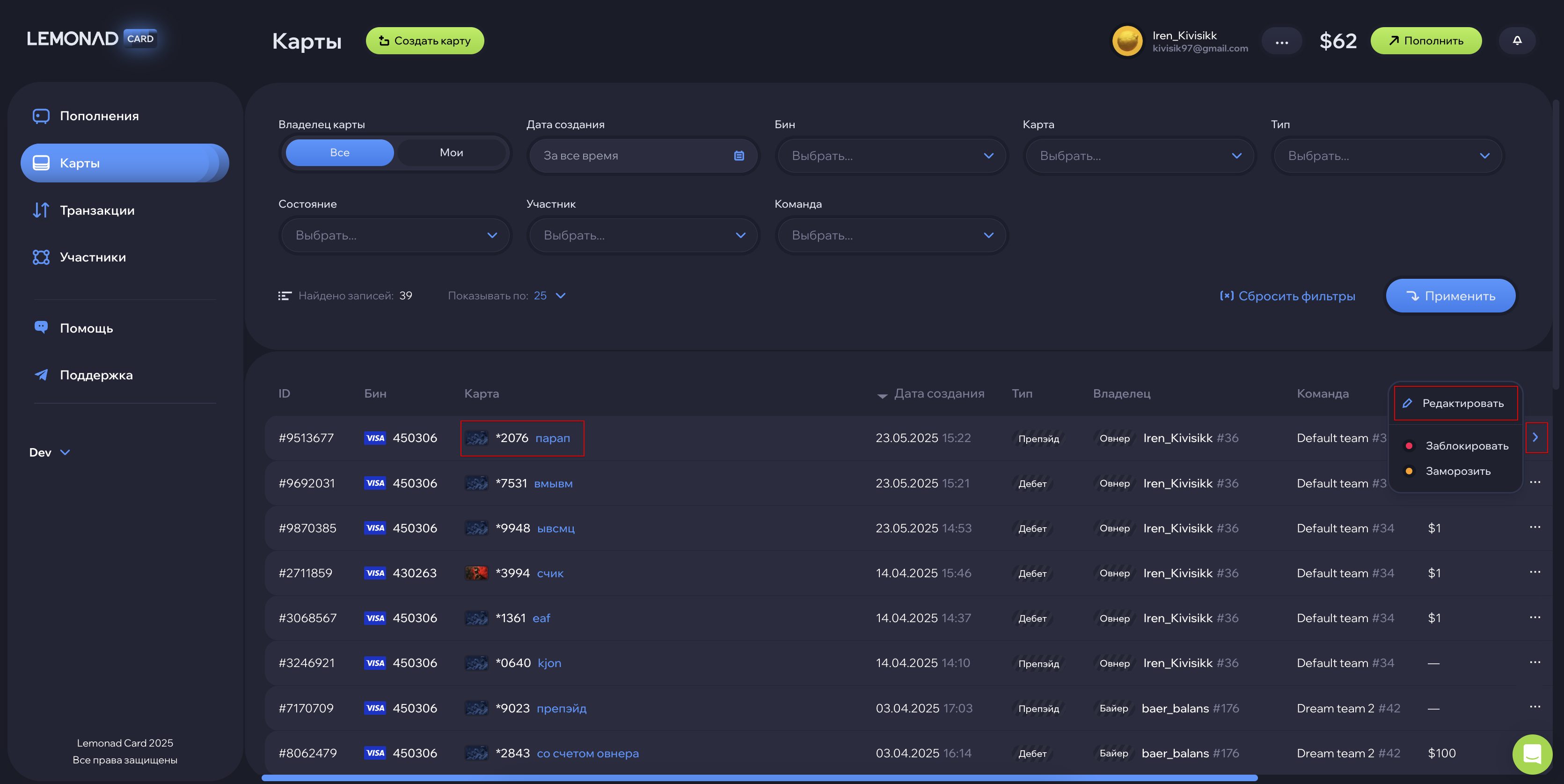This screenshot has width=1564, height=784.
Task: Open the green chat widget icon
Action: (x=1532, y=754)
